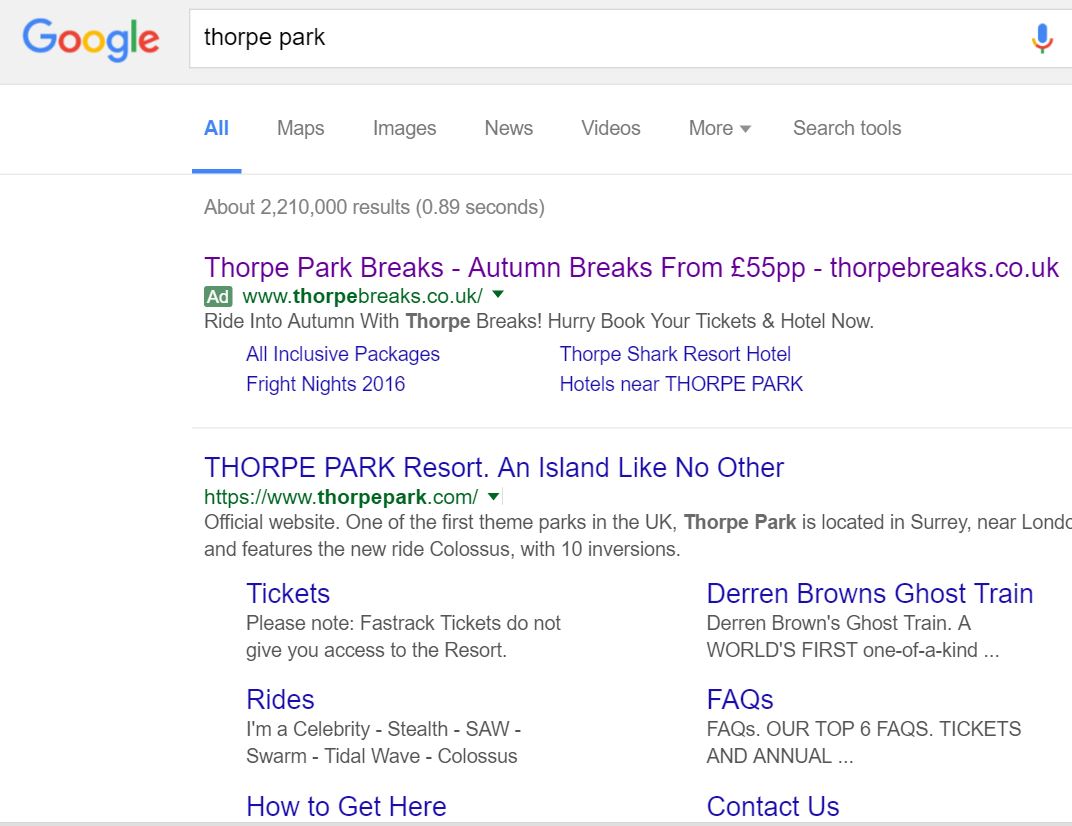Click the Ride Into Autumn ad description
The height and width of the screenshot is (826, 1072).
539,321
